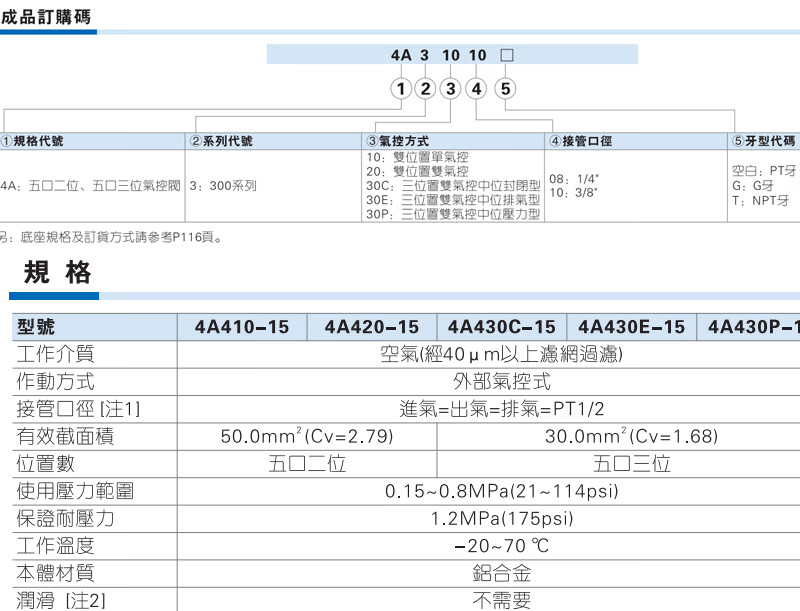800x611 pixels.
Task: Click circled number 1 below the order code
Action: [x=401, y=89]
